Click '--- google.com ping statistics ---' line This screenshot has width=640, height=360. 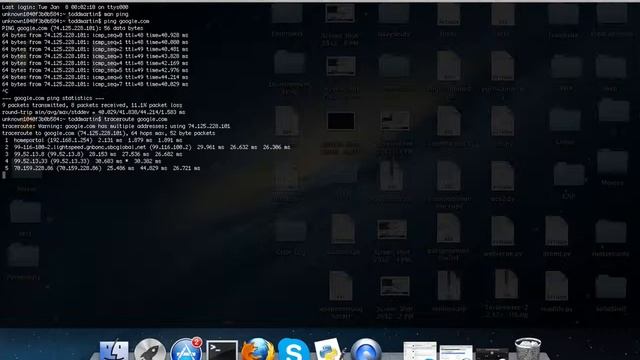53,98
